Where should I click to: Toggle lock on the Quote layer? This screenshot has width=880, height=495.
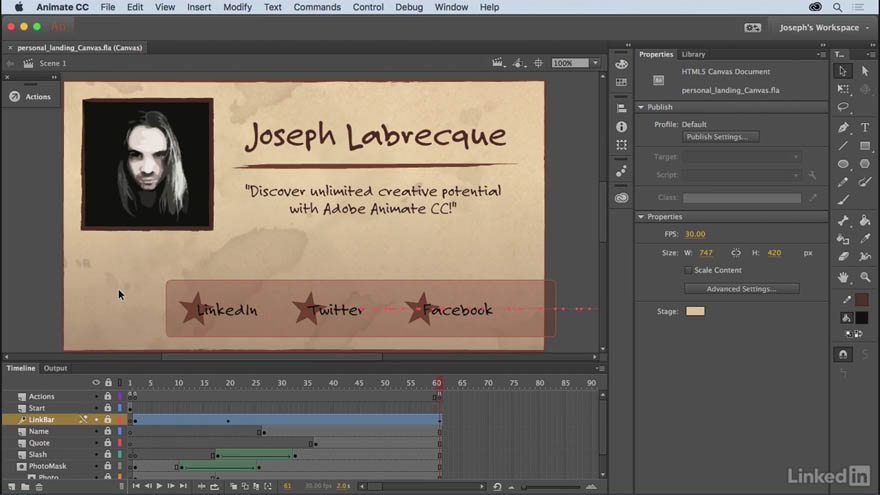(108, 443)
